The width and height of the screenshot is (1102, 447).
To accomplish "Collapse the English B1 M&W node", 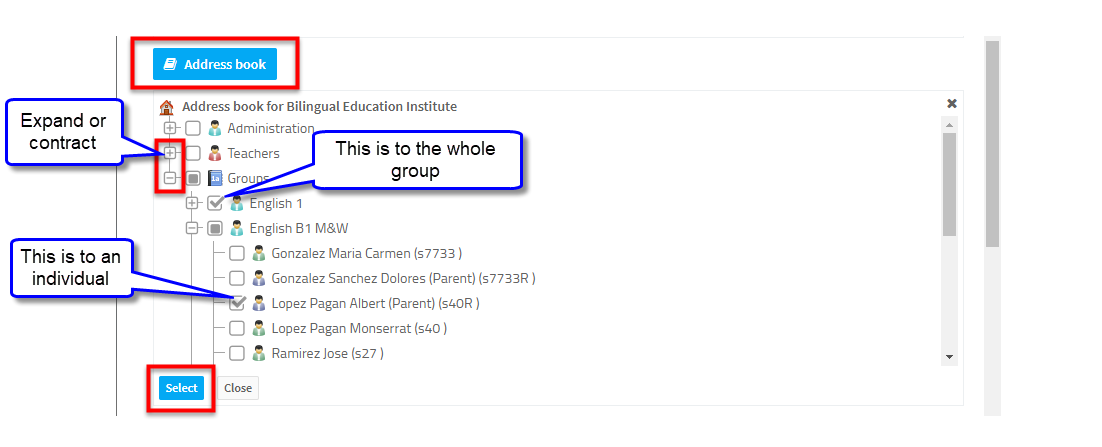I will (x=192, y=228).
